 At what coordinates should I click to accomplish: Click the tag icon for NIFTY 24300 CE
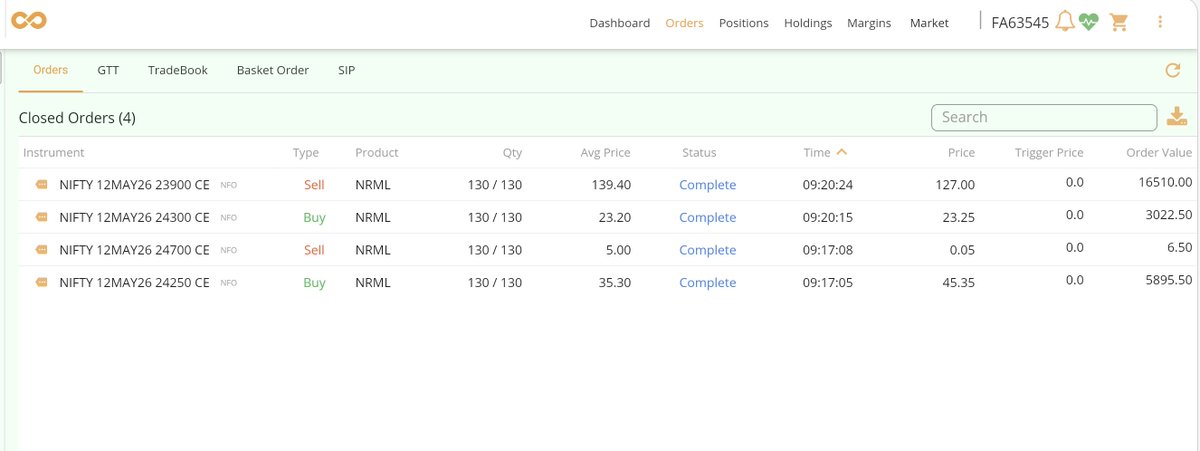41,217
